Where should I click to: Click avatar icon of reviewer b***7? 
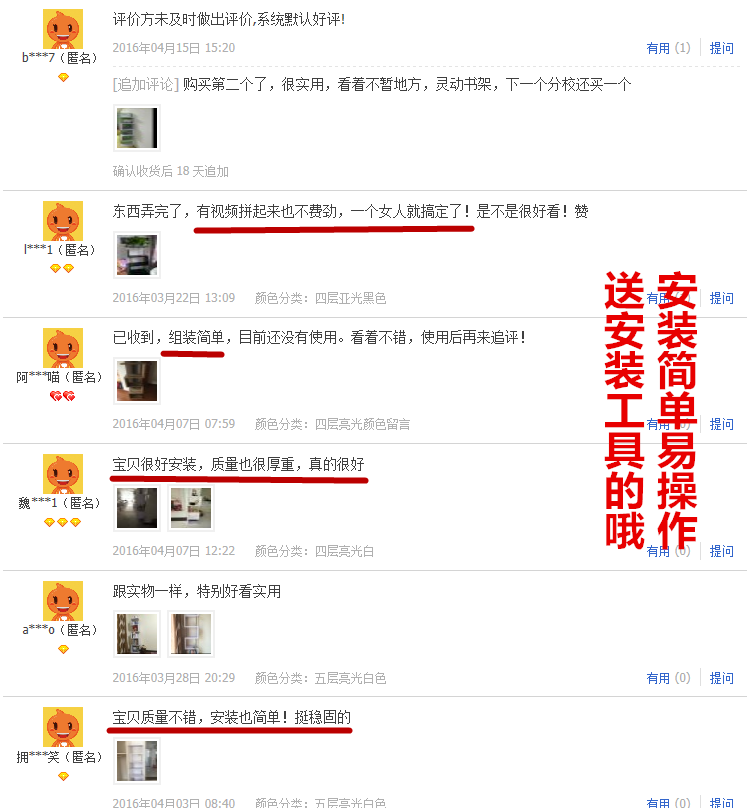click(x=63, y=29)
